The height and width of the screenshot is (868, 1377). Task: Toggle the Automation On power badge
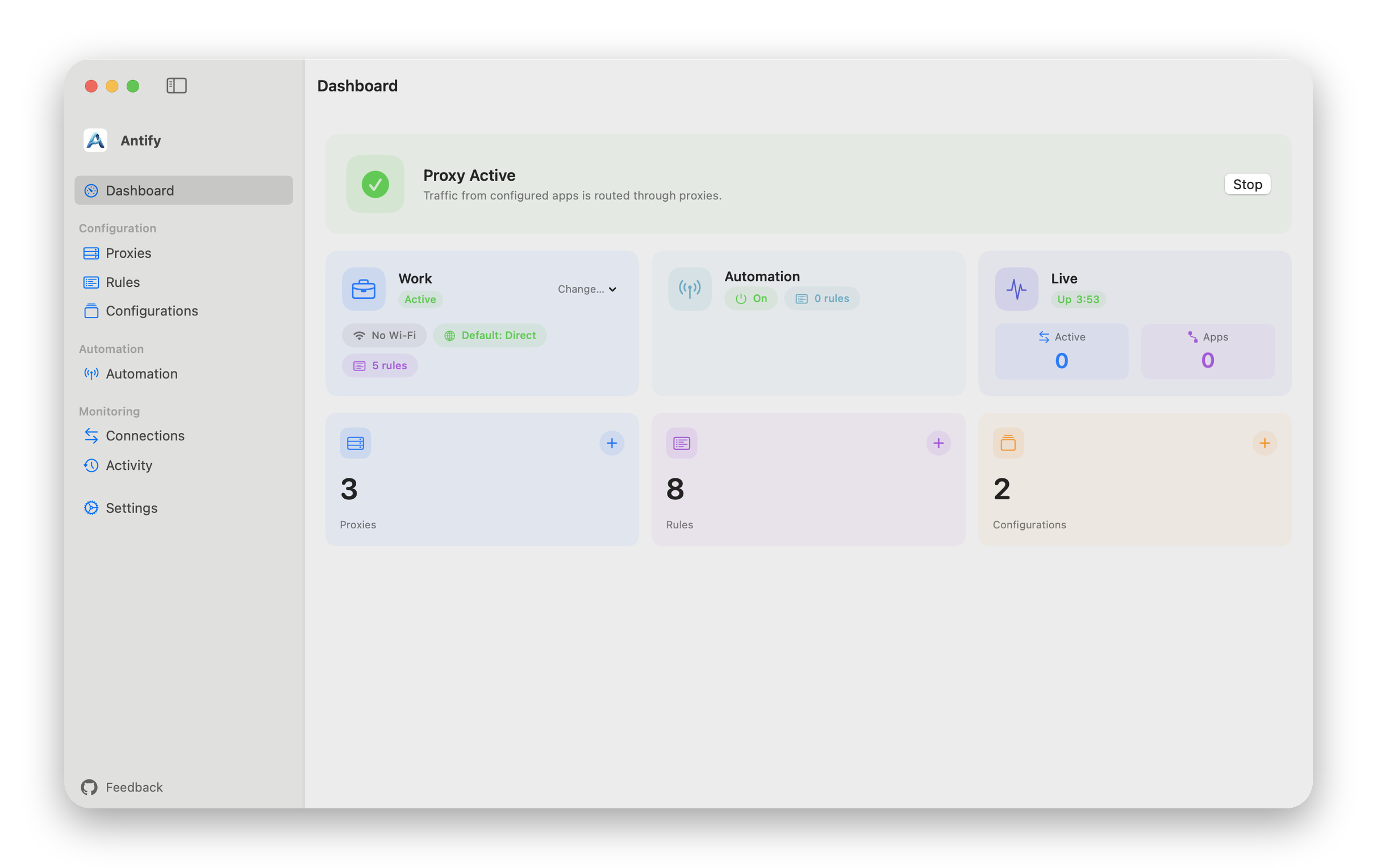(x=751, y=298)
